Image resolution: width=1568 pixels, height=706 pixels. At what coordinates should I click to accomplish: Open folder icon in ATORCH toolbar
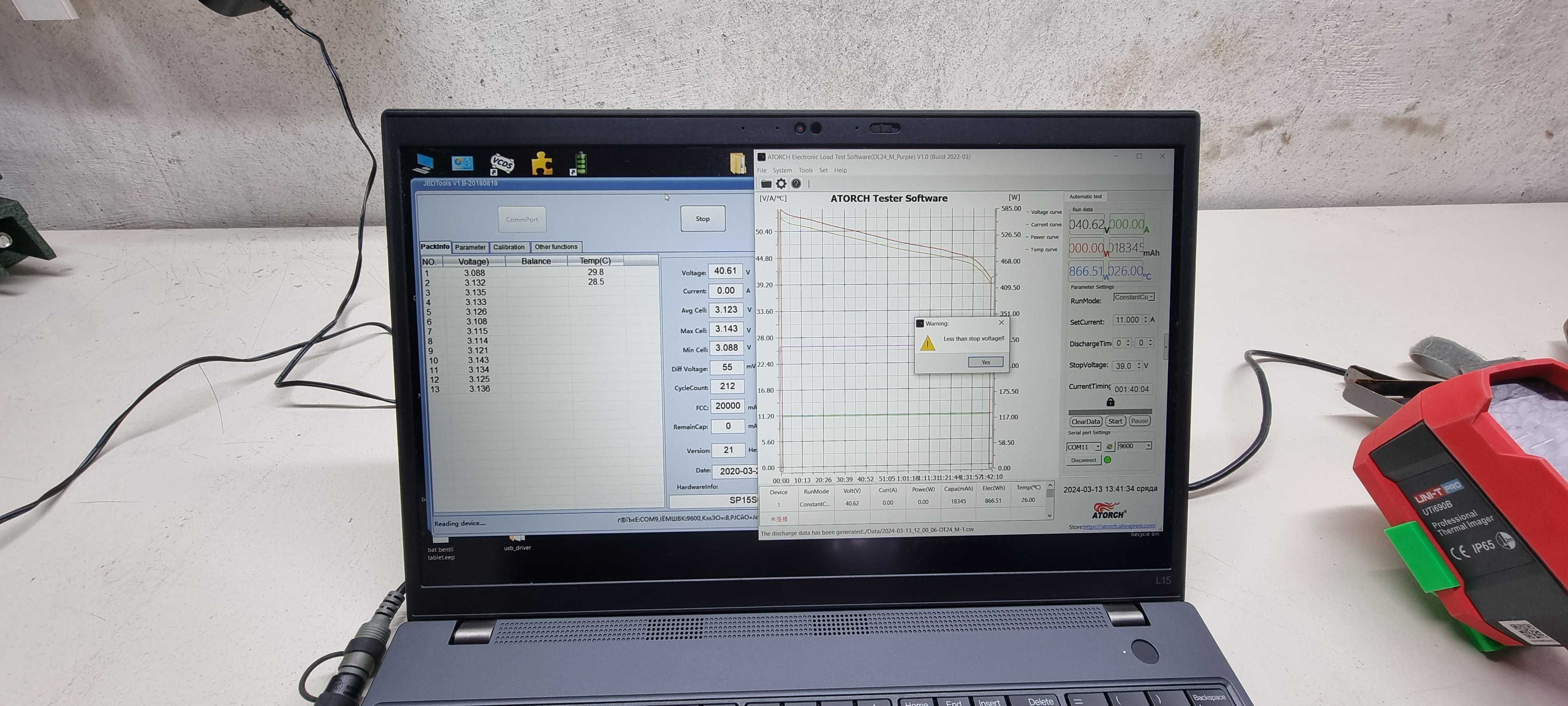[766, 184]
